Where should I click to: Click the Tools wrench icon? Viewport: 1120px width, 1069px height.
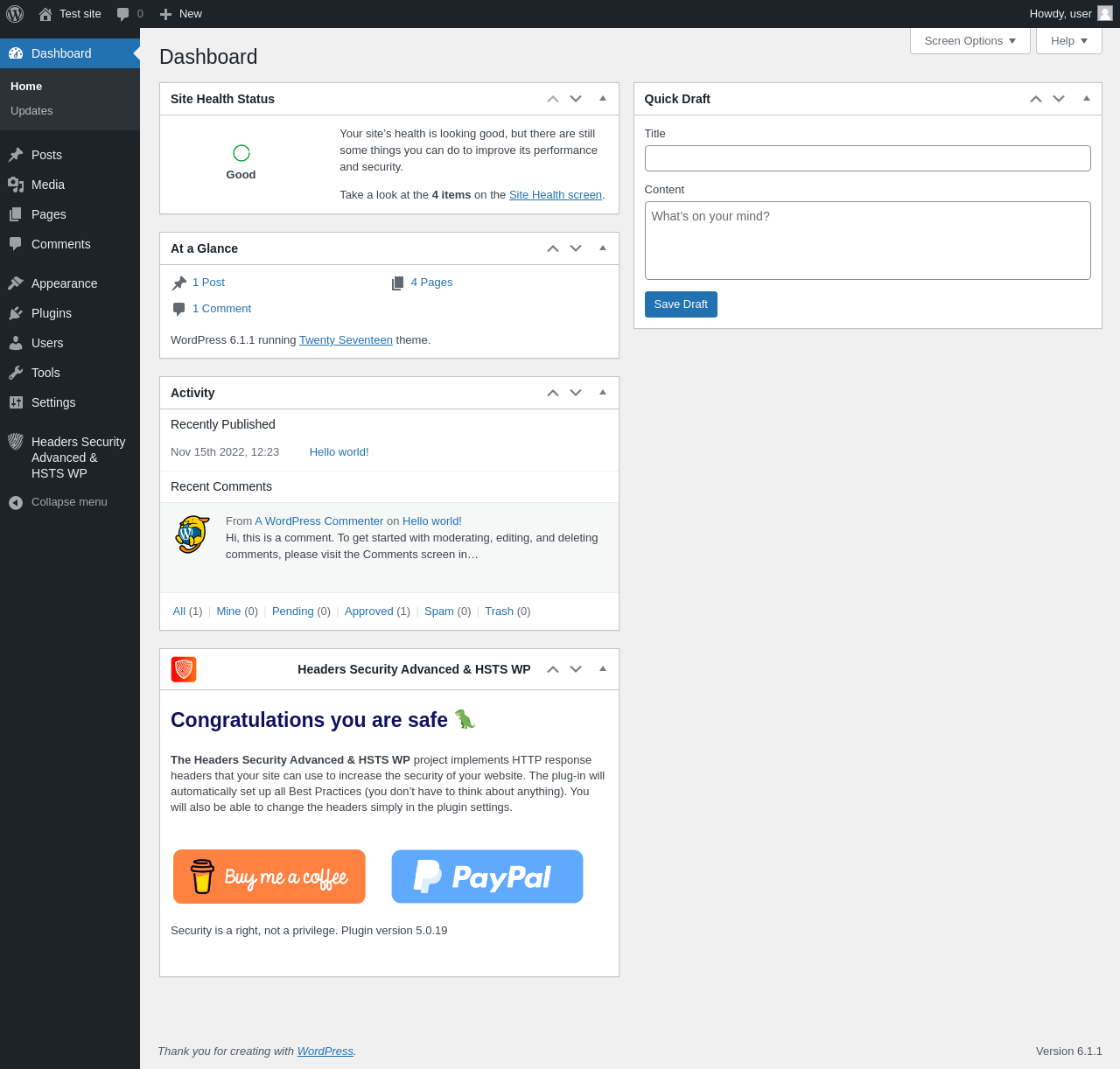[16, 373]
